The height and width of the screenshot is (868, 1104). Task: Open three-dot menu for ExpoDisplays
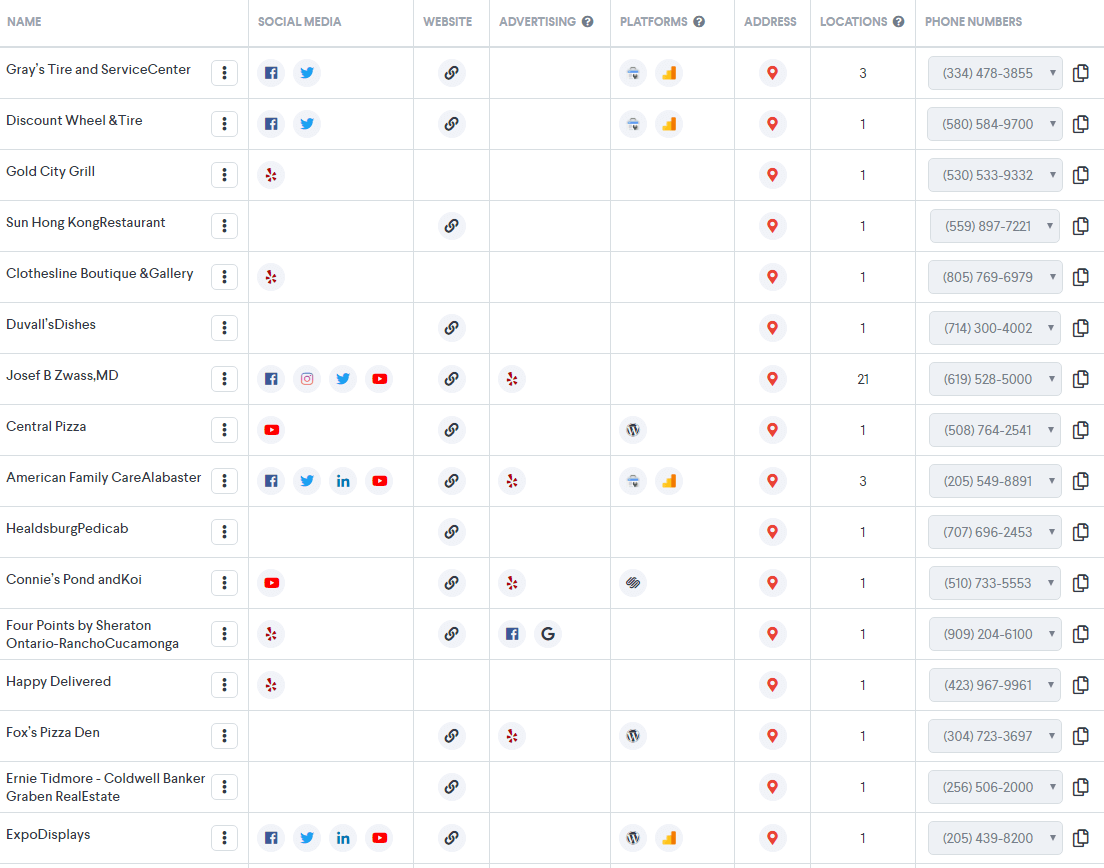[225, 838]
